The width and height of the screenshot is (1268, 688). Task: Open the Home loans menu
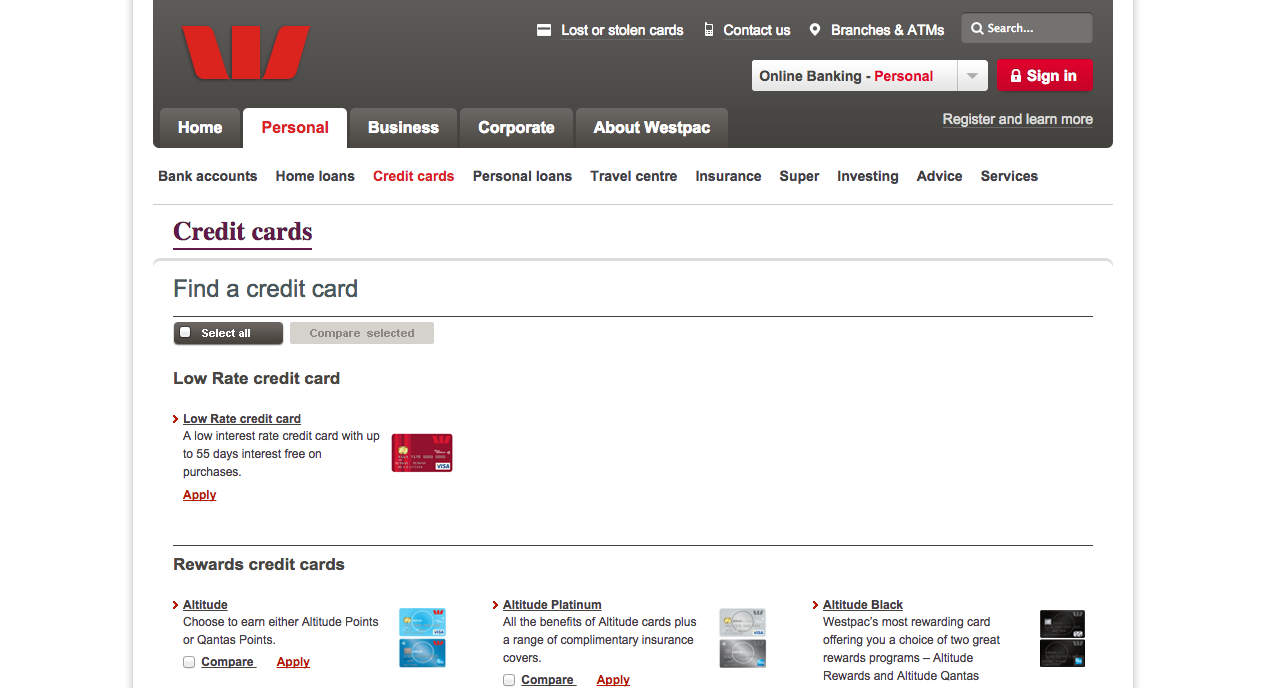[x=315, y=176]
